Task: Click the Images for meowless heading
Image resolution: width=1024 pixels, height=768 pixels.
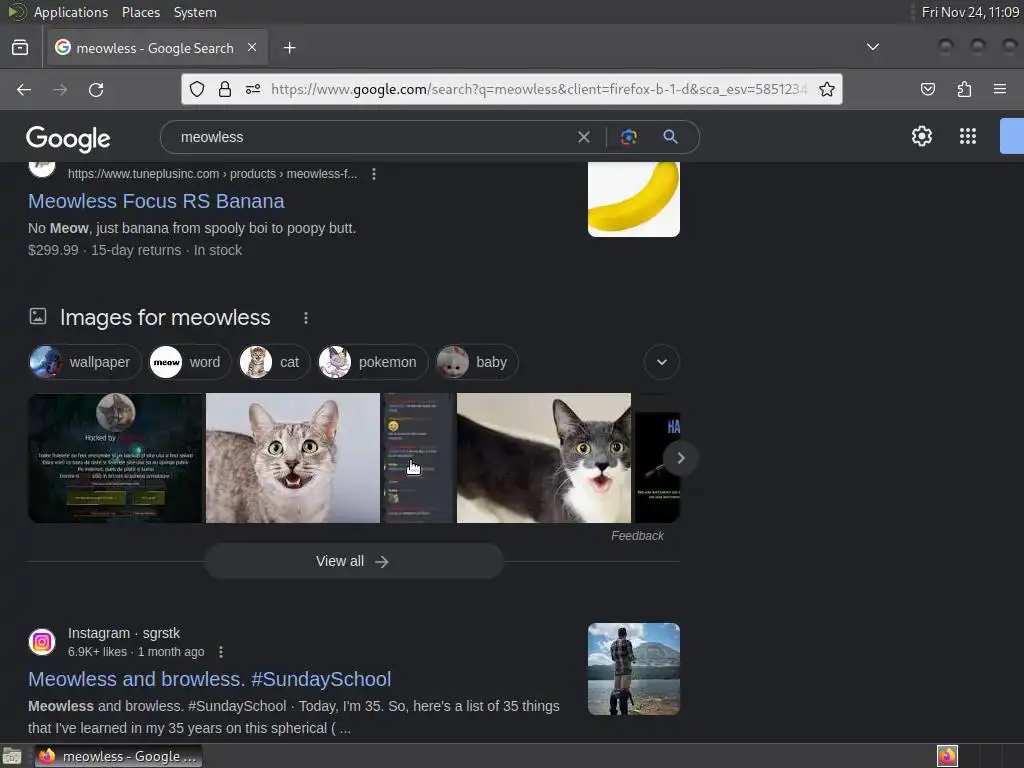Action: pyautogui.click(x=165, y=317)
